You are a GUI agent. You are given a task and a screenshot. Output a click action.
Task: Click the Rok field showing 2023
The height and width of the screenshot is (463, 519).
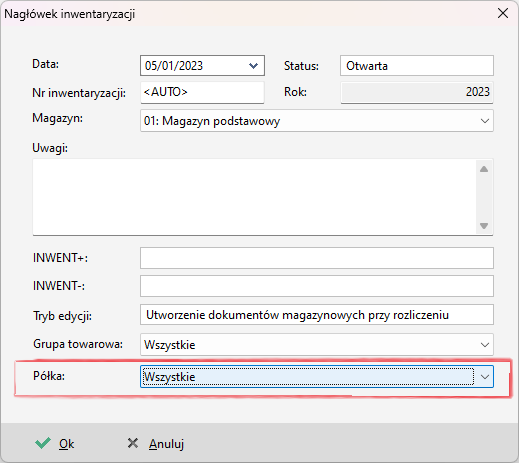pos(417,92)
